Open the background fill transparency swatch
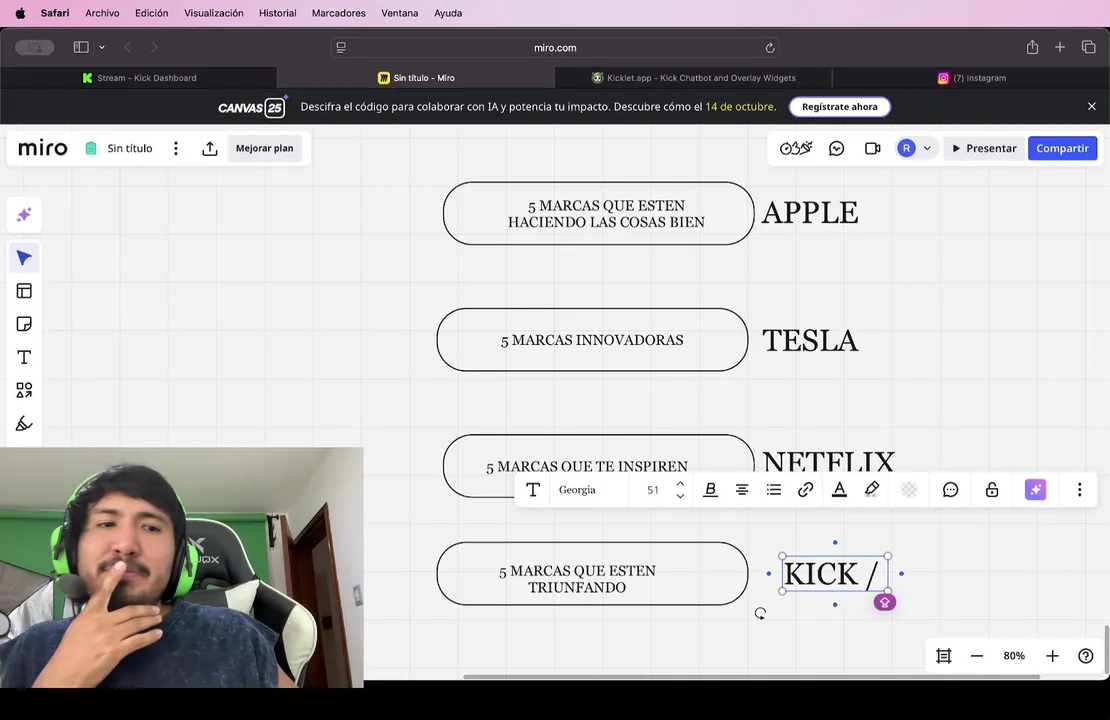This screenshot has width=1110, height=720. click(909, 490)
